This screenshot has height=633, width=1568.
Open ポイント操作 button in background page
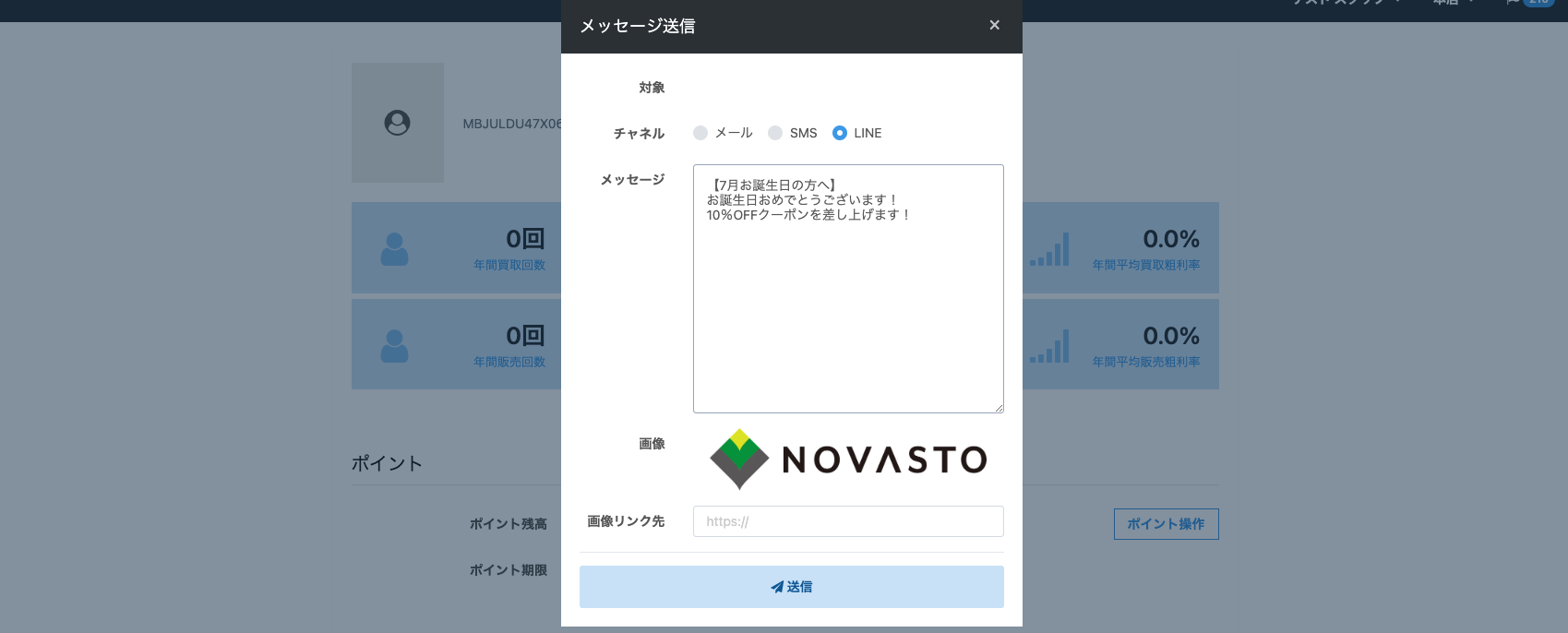1166,524
